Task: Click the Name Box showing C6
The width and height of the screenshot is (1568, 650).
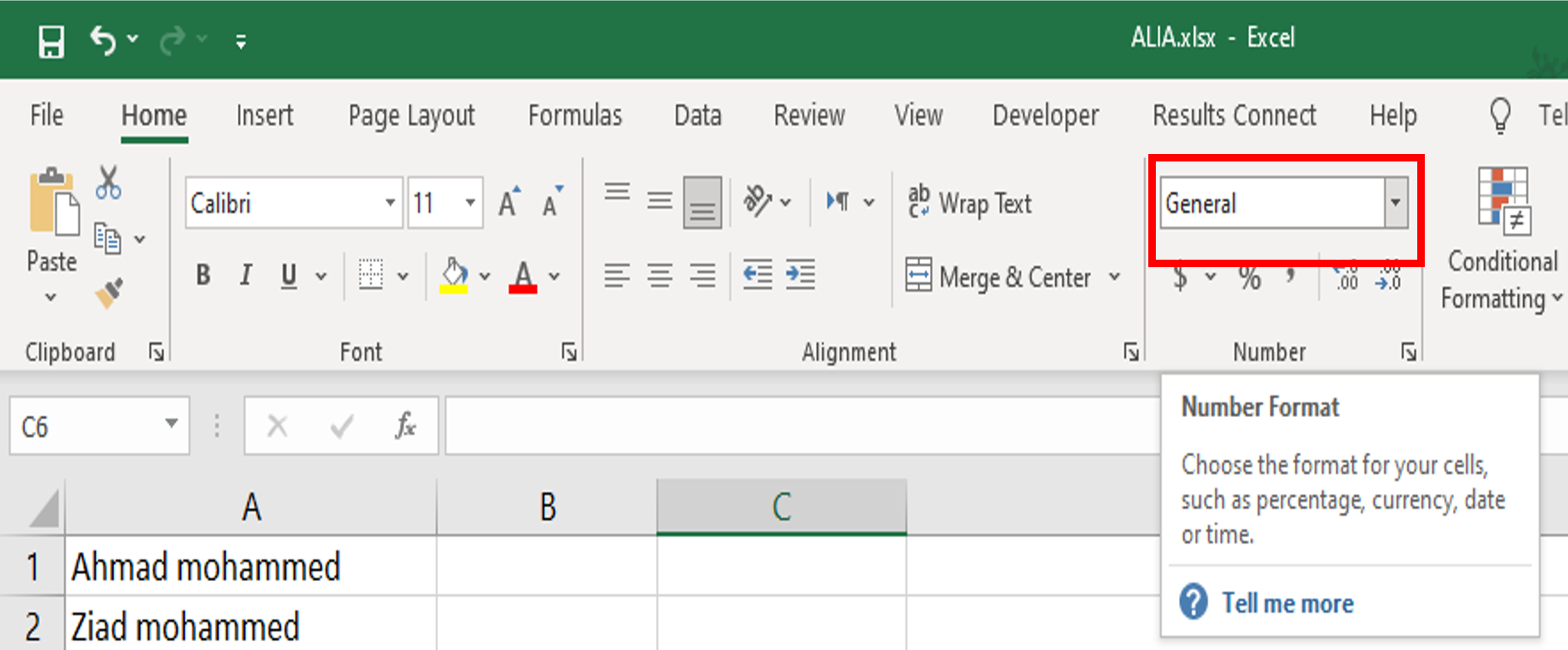Action: pyautogui.click(x=100, y=426)
